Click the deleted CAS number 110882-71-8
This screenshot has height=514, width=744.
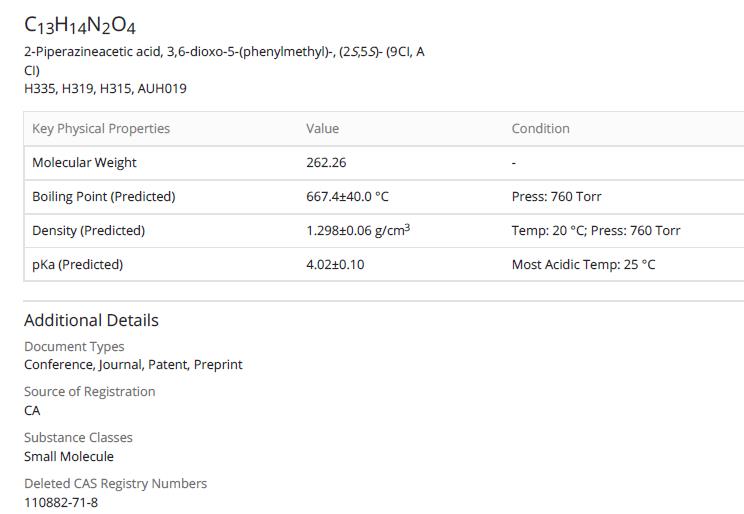point(61,502)
